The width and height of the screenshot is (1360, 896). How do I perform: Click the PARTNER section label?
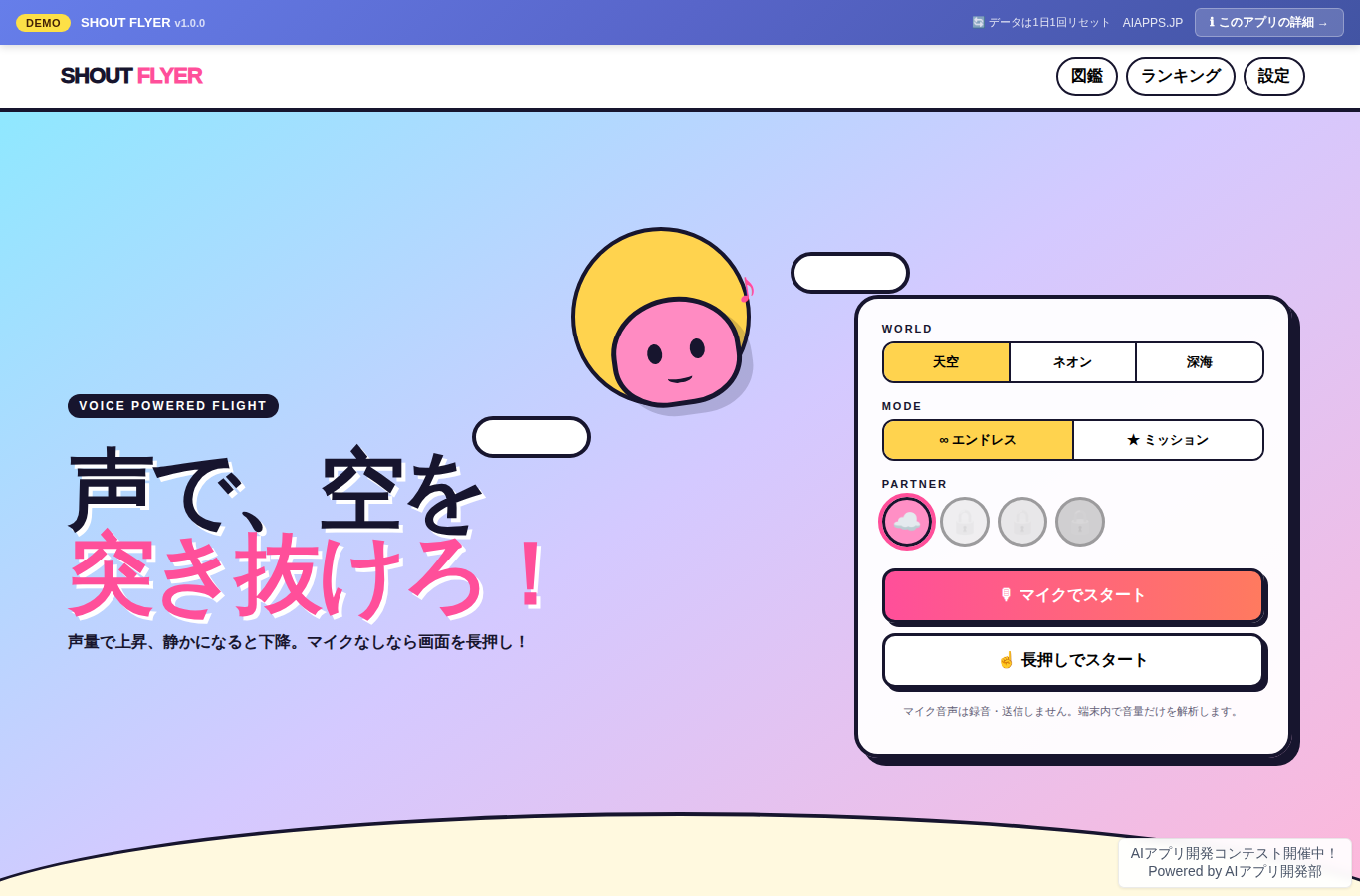pyautogui.click(x=914, y=484)
